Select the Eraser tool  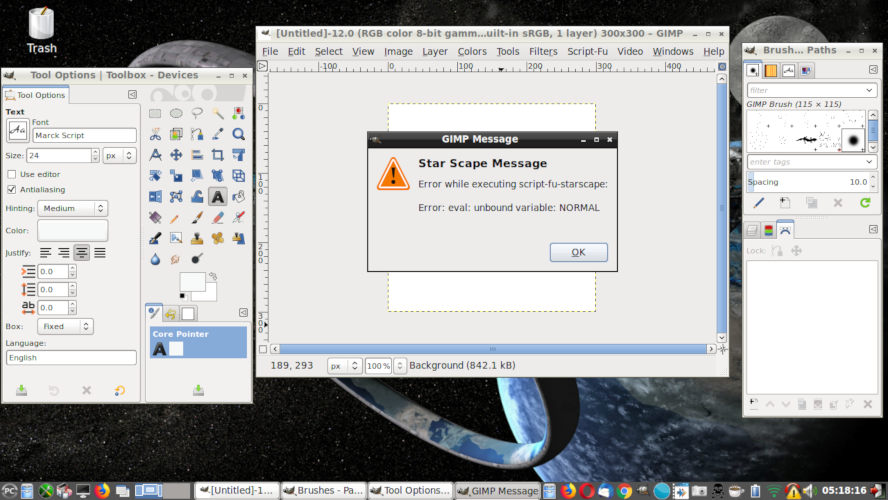(x=218, y=217)
